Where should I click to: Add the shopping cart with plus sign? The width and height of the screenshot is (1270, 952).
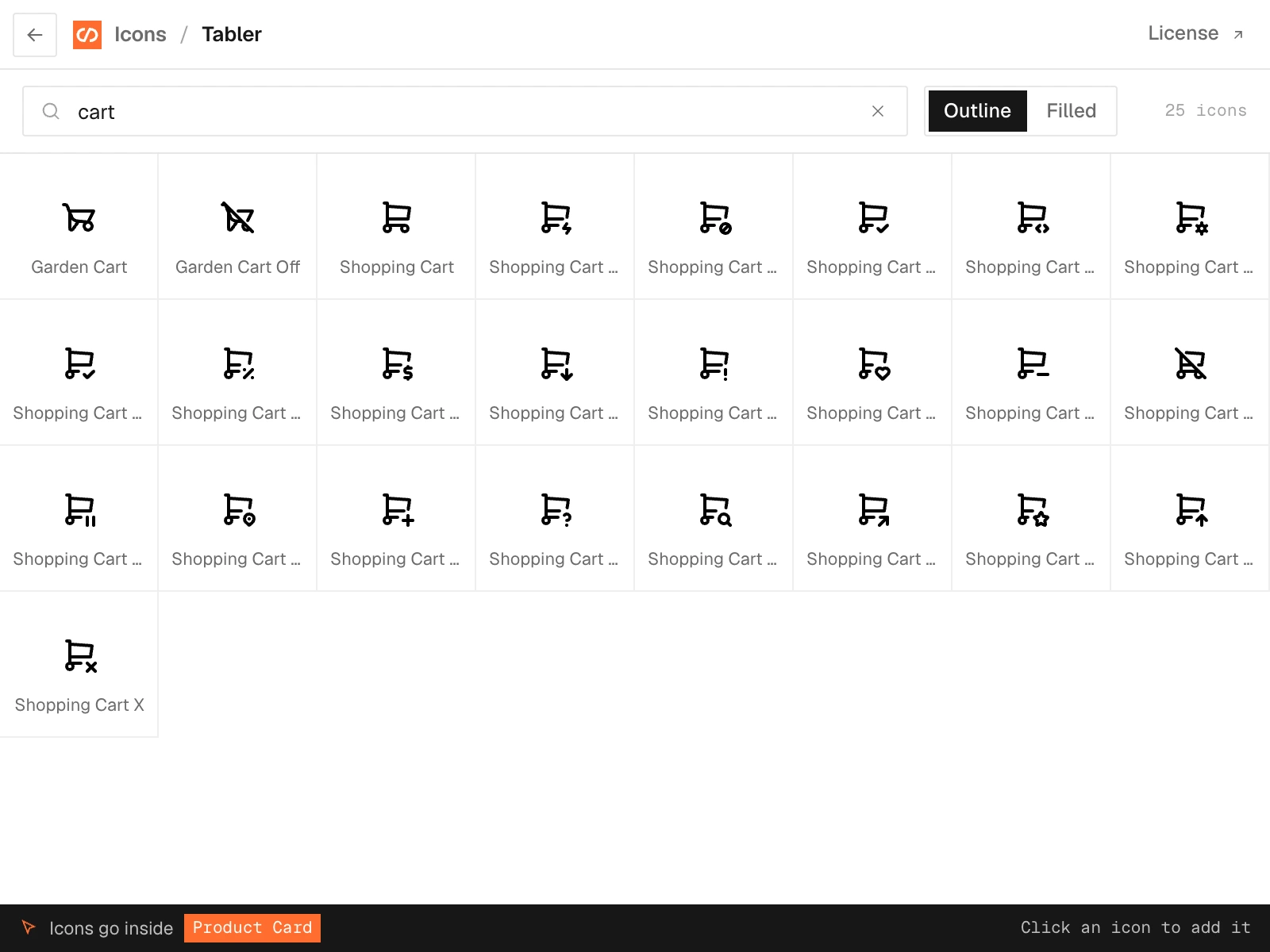click(397, 519)
